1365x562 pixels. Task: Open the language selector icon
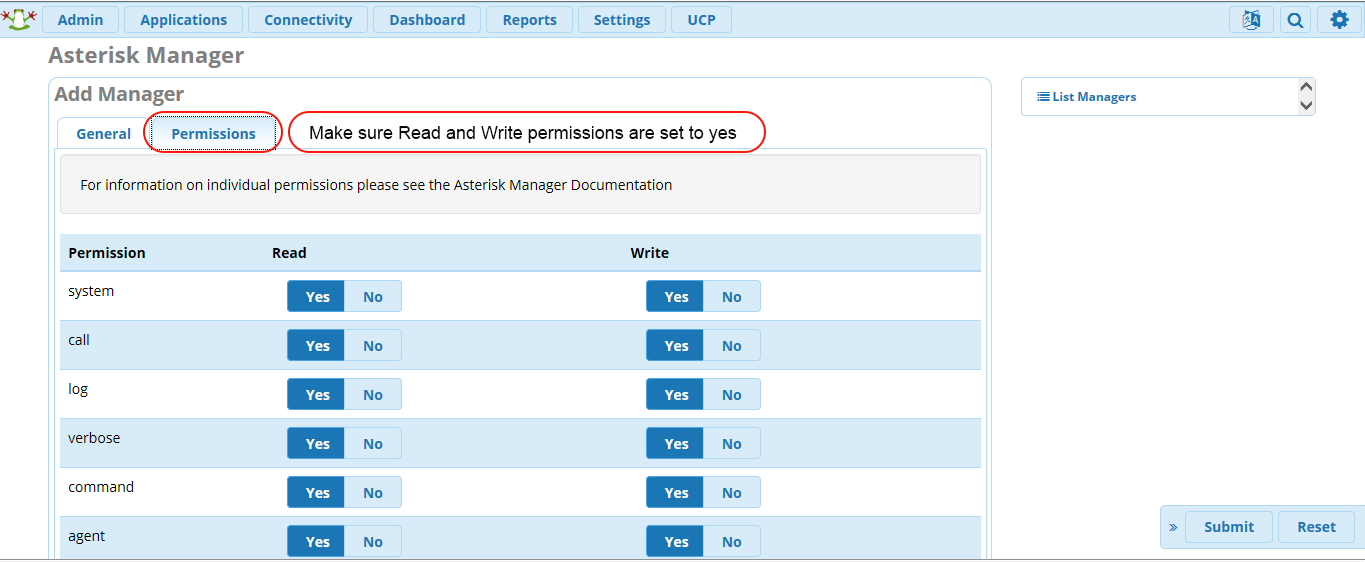point(1251,20)
